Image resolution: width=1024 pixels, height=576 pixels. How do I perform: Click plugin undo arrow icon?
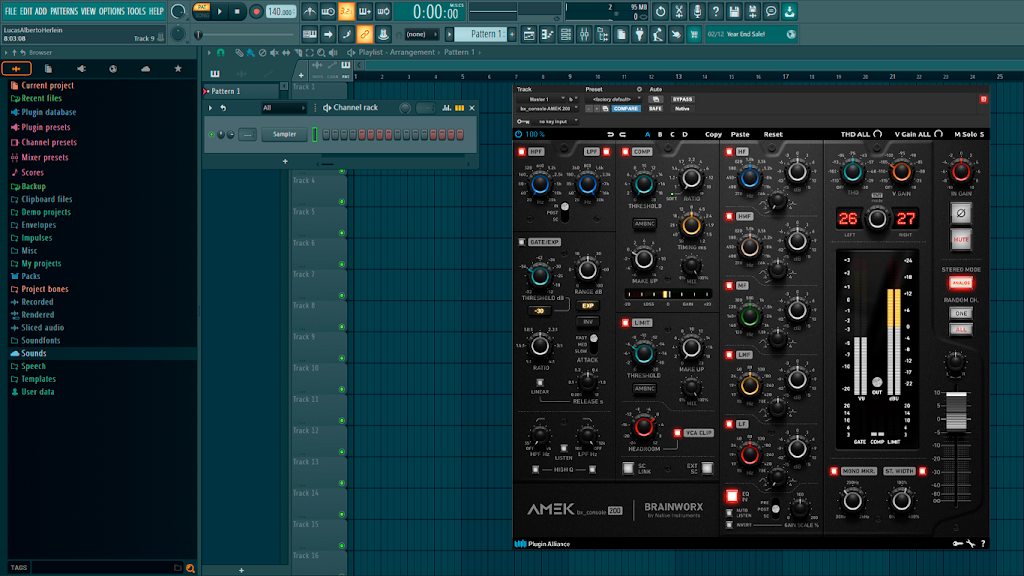[x=610, y=135]
